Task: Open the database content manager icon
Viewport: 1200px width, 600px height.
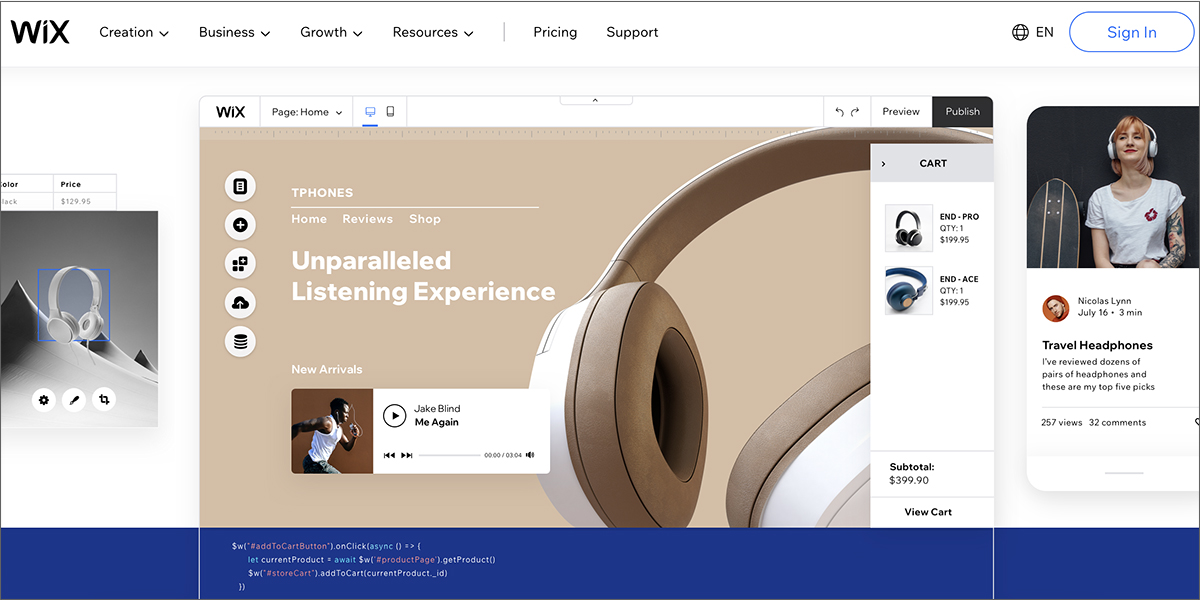Action: coord(240,341)
